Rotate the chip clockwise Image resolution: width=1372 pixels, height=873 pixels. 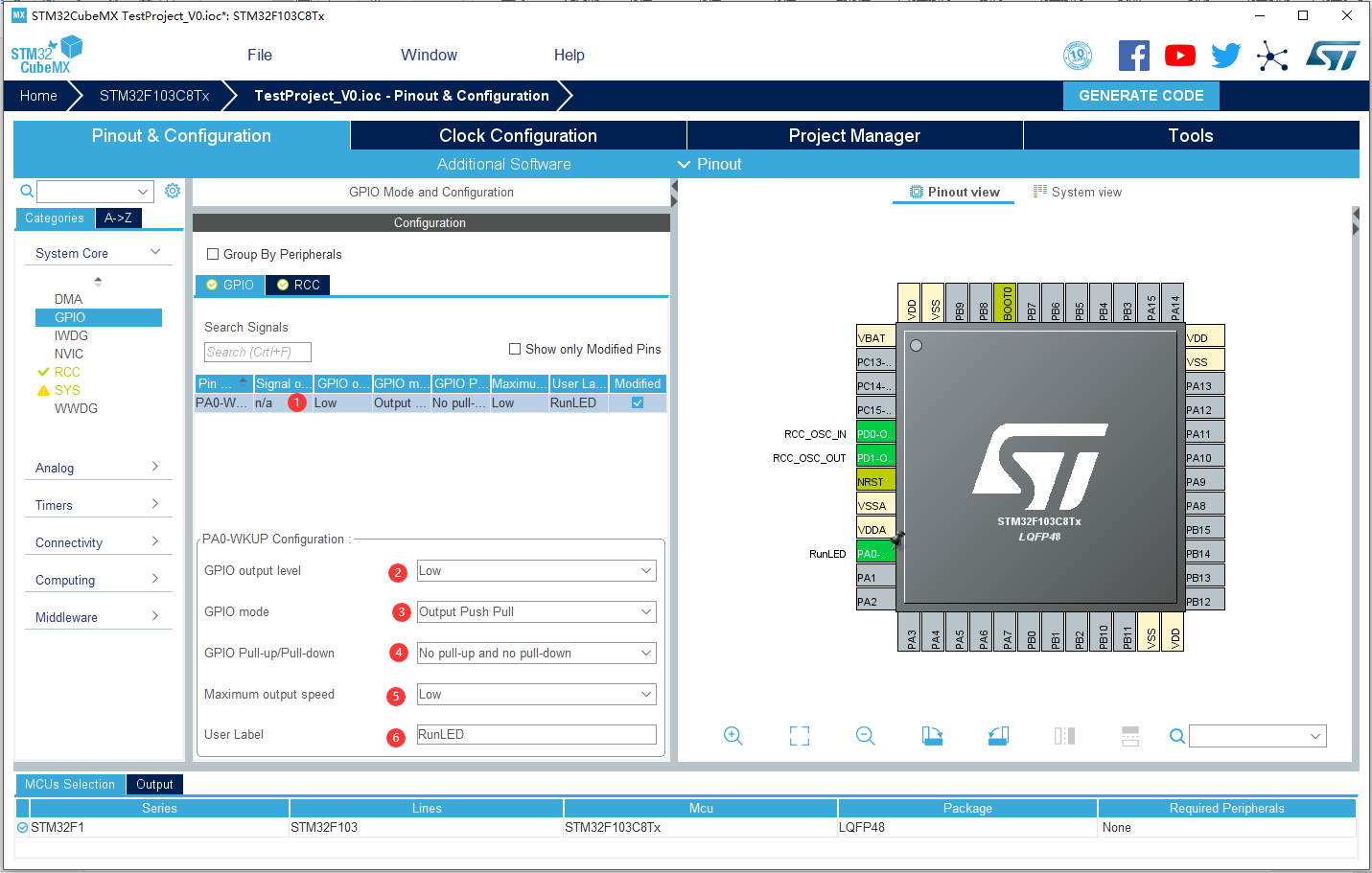932,736
